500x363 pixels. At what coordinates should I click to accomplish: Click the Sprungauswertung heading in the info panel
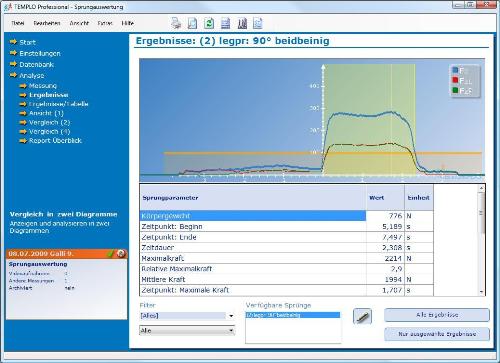tap(38, 264)
